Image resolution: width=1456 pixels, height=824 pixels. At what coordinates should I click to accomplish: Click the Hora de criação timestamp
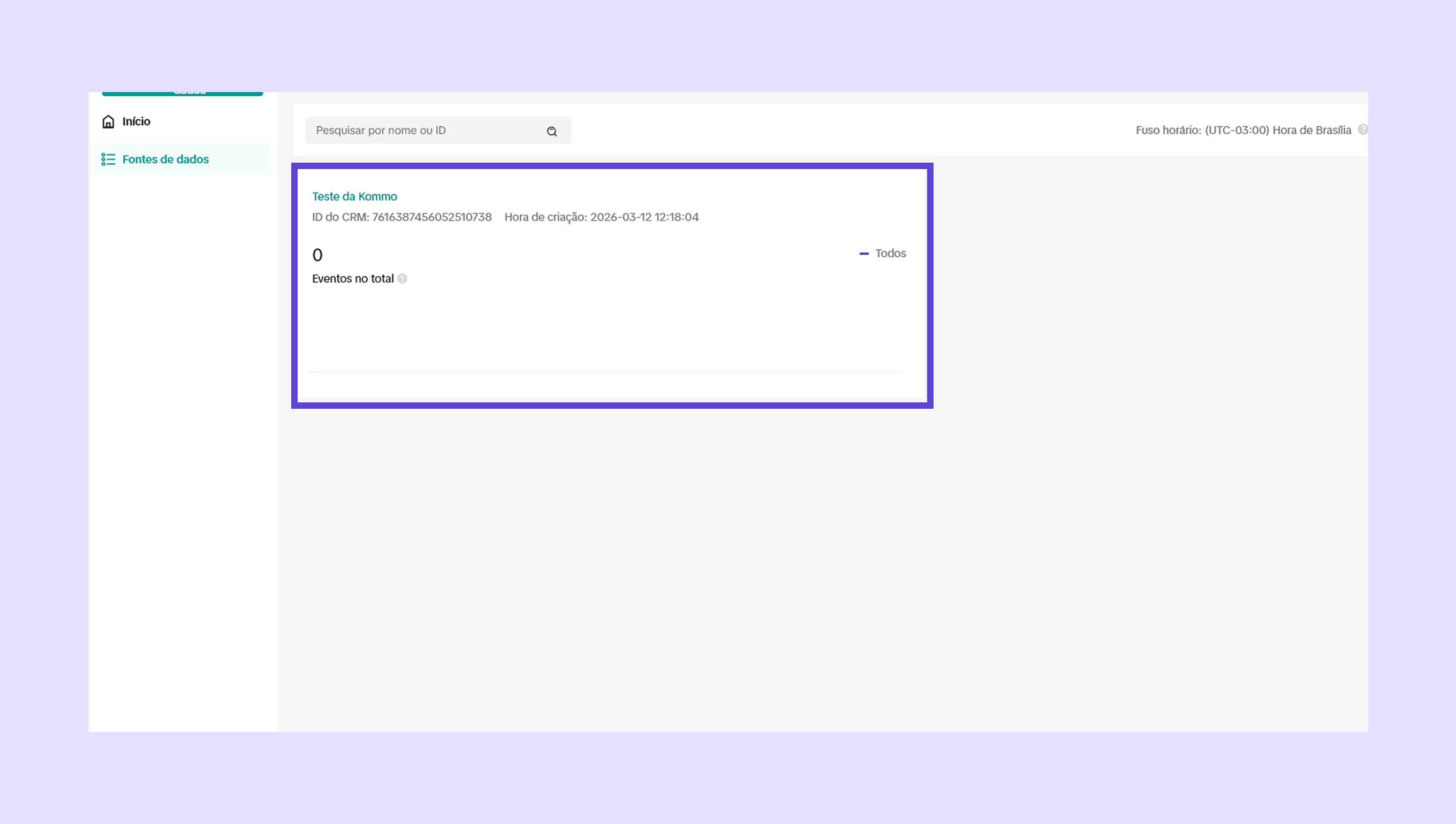tap(644, 217)
